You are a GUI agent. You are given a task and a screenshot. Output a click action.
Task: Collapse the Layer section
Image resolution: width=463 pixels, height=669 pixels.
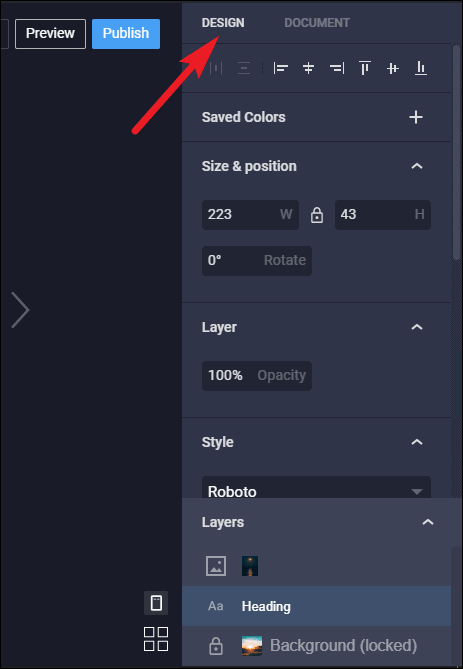[x=417, y=327]
